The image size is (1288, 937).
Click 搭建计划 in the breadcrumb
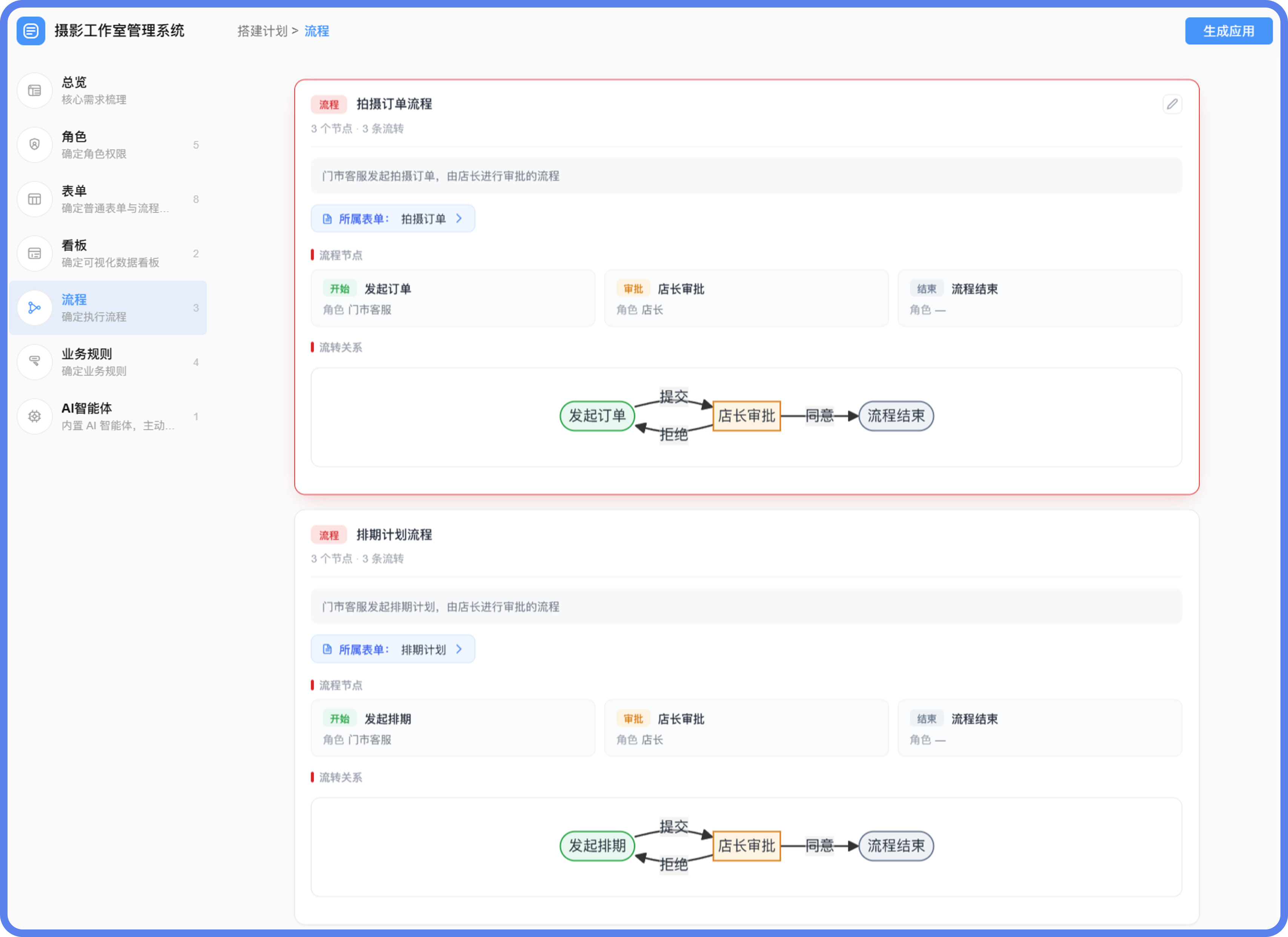click(x=262, y=31)
